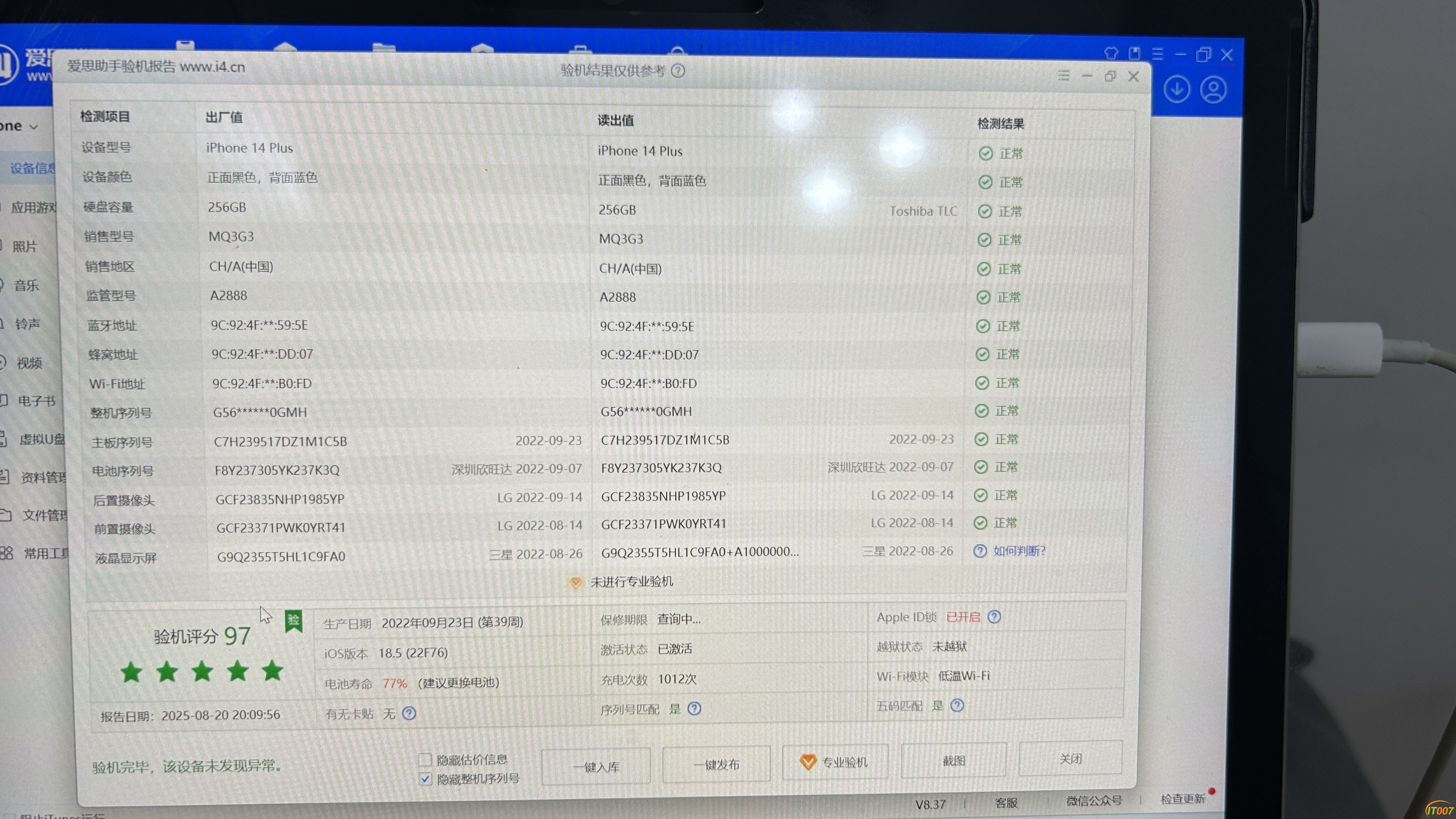Image resolution: width=1456 pixels, height=819 pixels.
Task: Open the report dialog's menu icon
Action: pyautogui.click(x=1064, y=75)
